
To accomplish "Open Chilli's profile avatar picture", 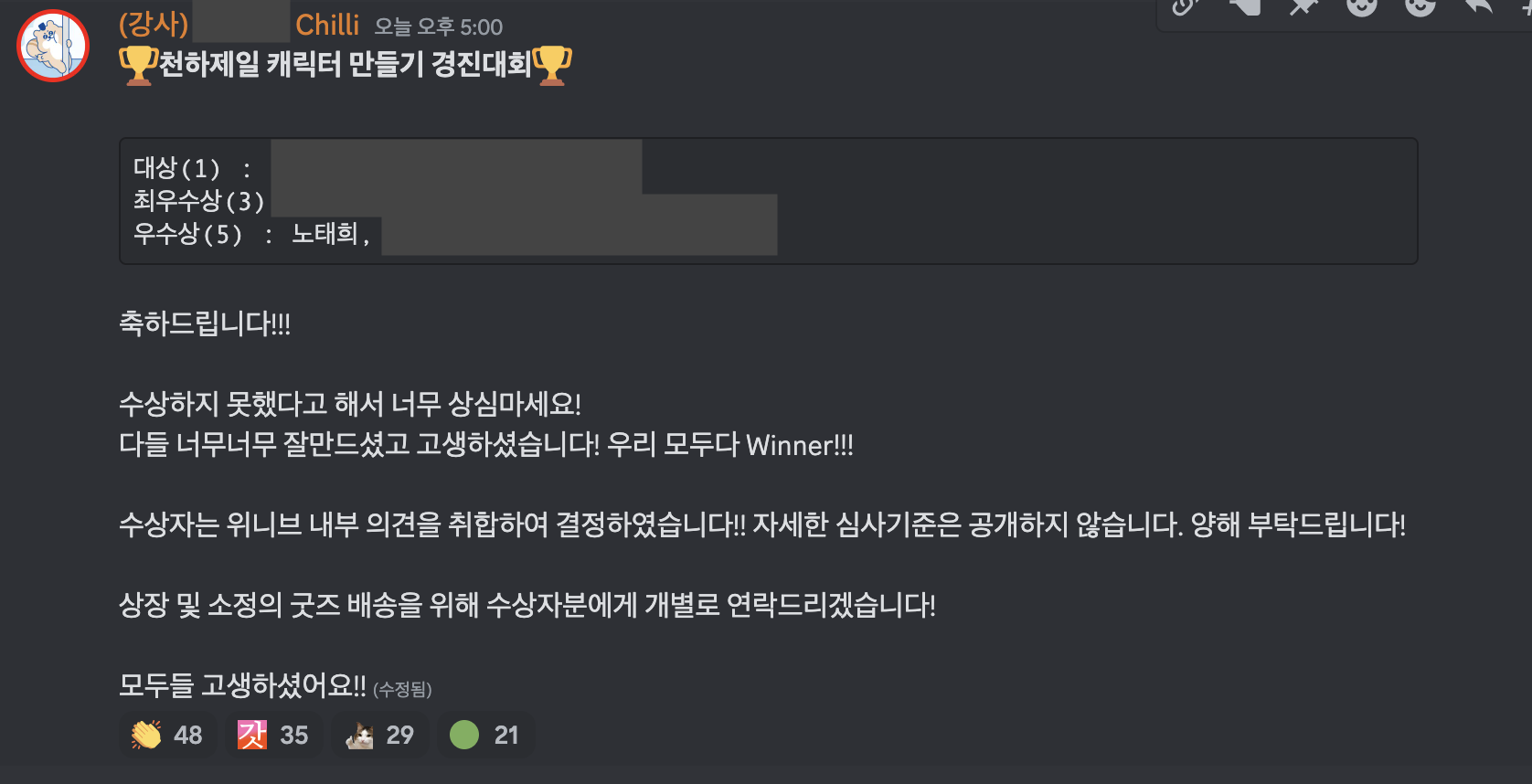I will (53, 46).
